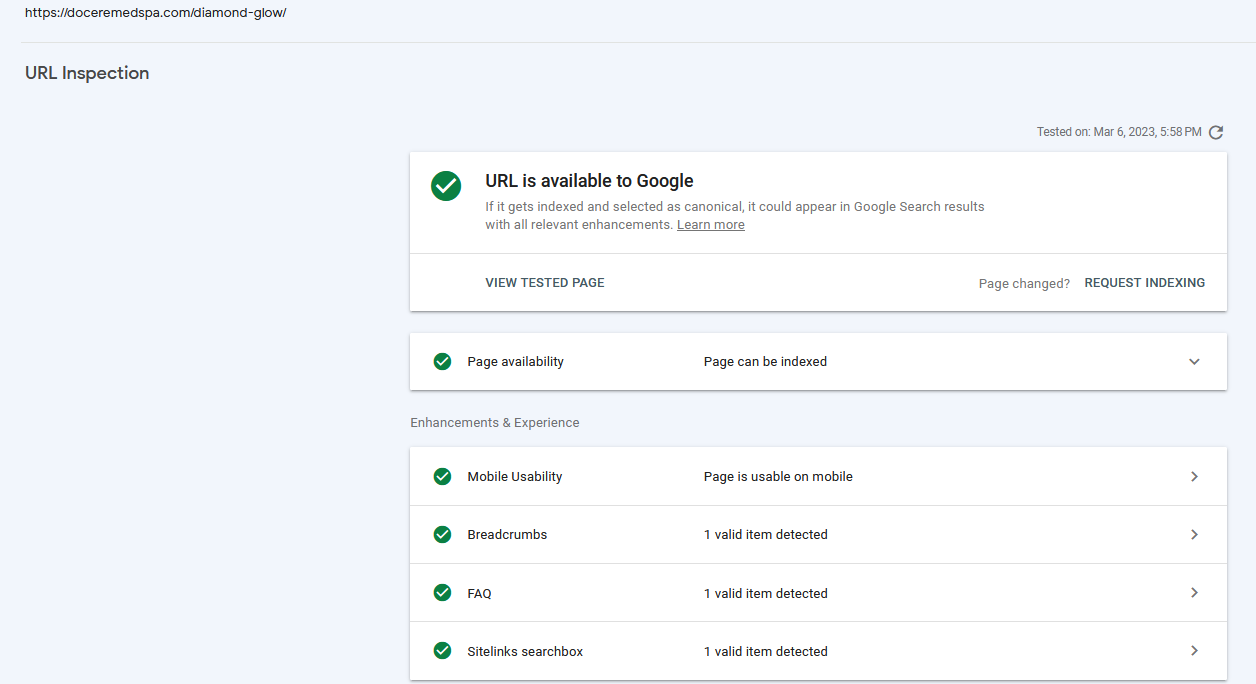The image size is (1256, 684).
Task: Click REQUEST INDEXING button
Action: click(x=1145, y=283)
